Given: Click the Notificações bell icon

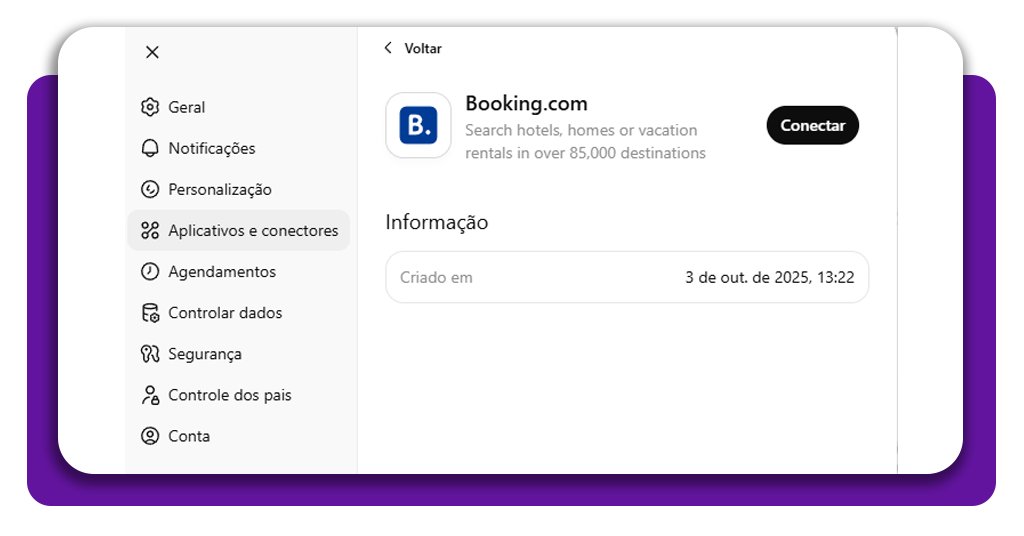Looking at the screenshot, I should click(x=150, y=148).
